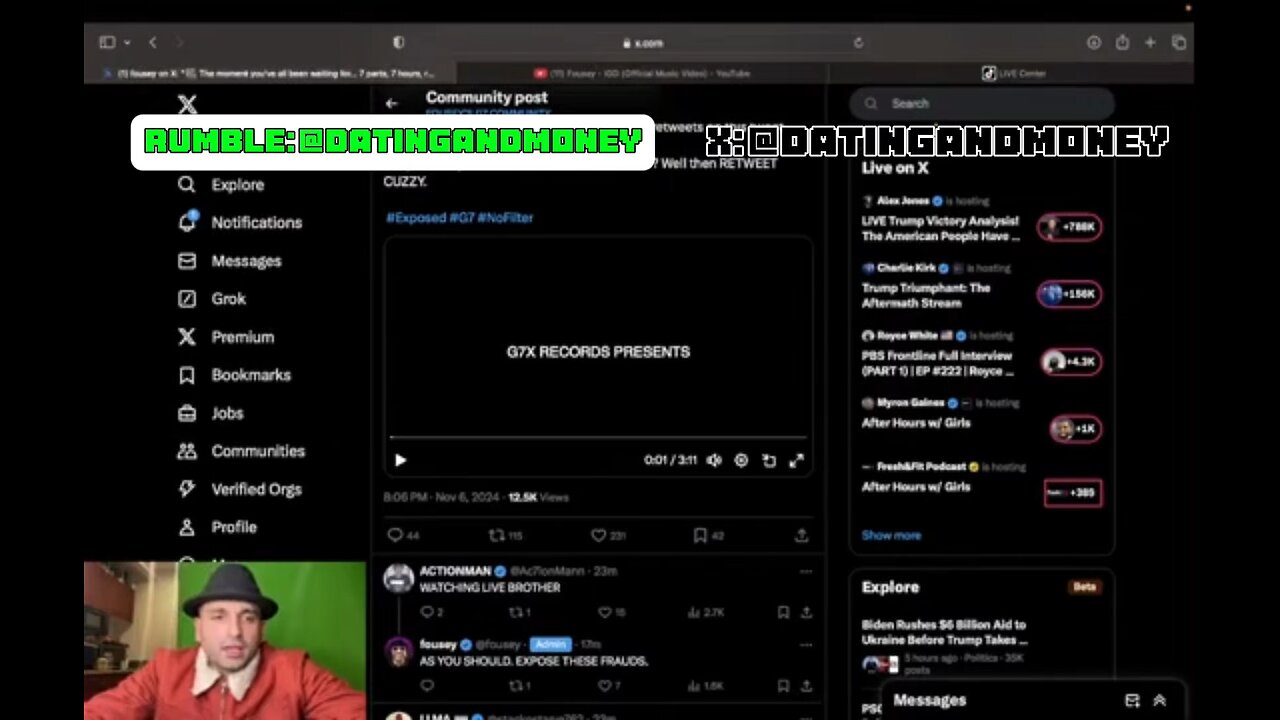This screenshot has width=1280, height=720.
Task: Bookmark ACTIONMAN's reply
Action: pyautogui.click(x=783, y=612)
